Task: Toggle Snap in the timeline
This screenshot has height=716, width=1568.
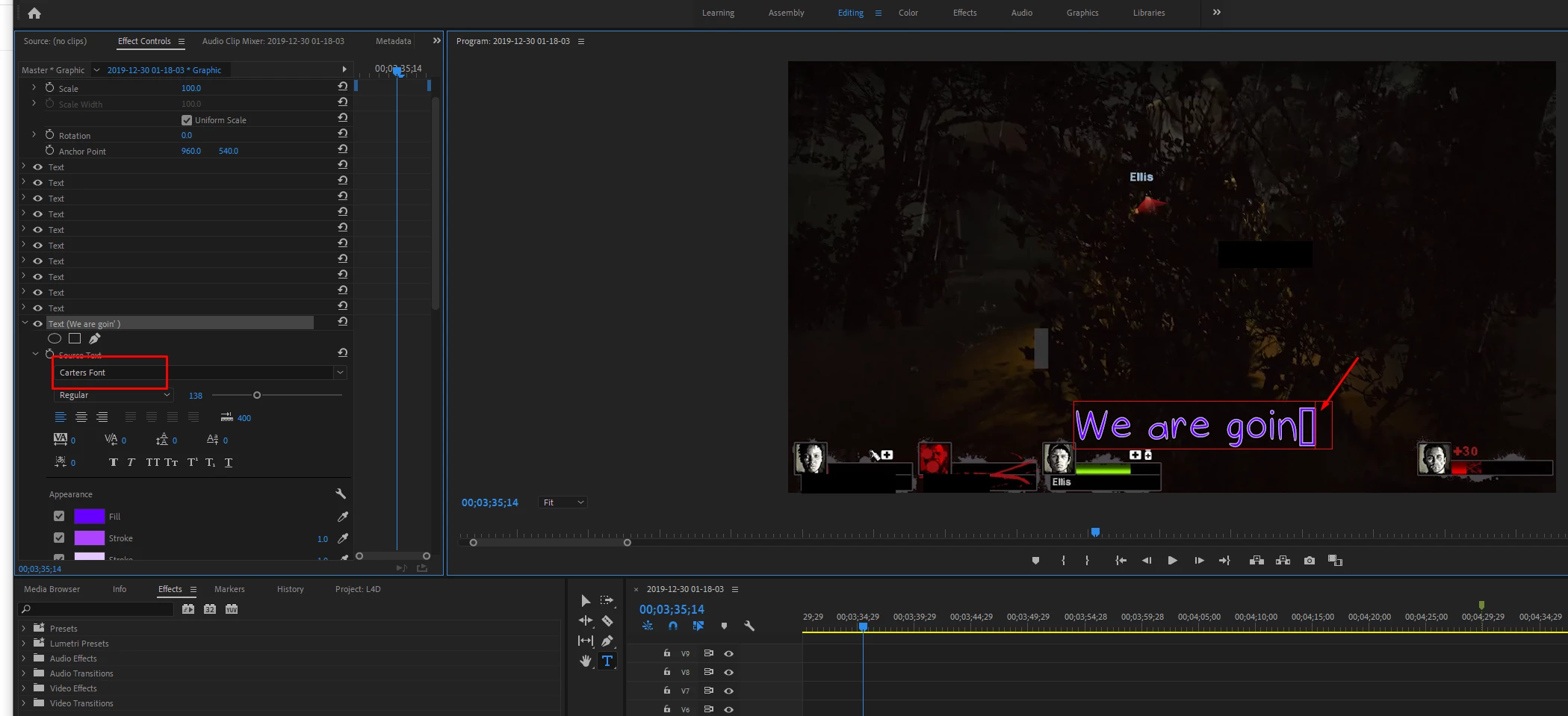Action: click(673, 626)
